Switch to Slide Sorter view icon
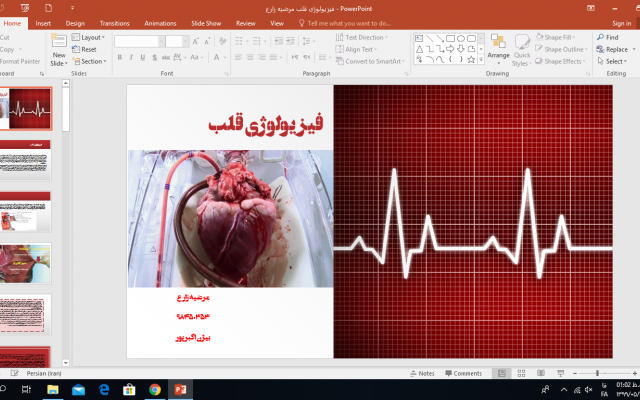Image resolution: width=640 pixels, height=400 pixels. tap(521, 373)
